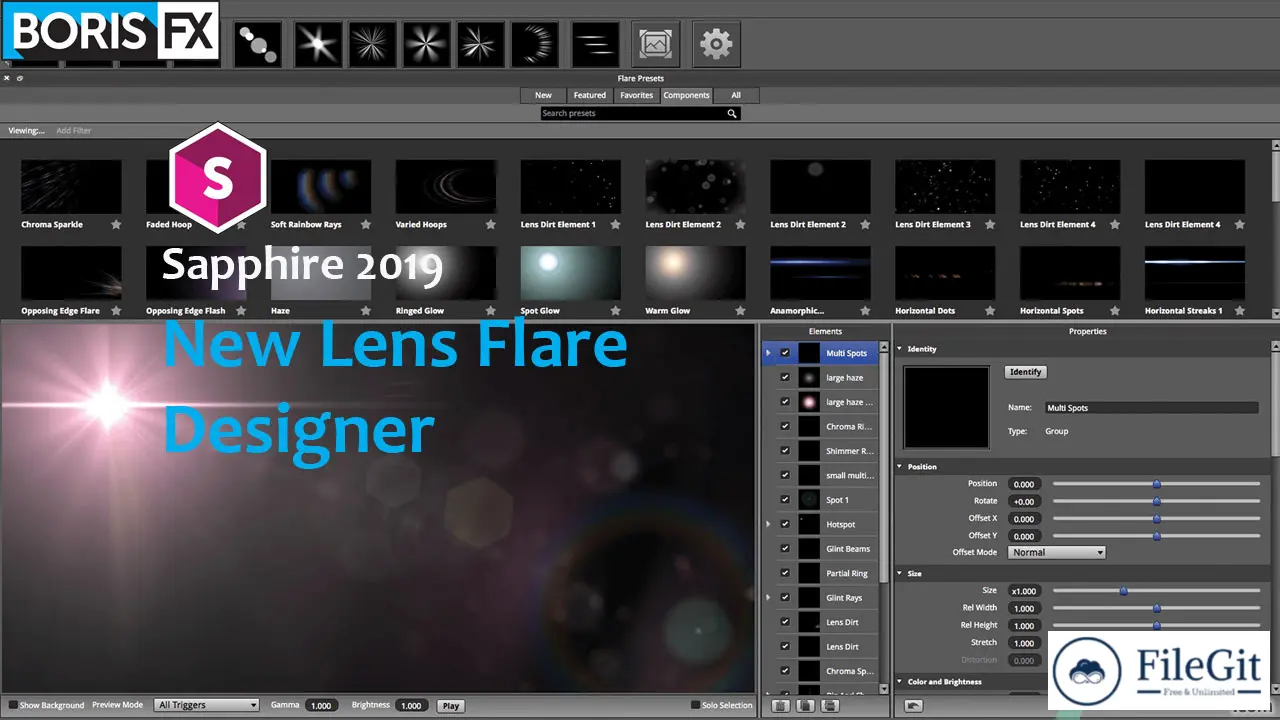Click the trash icon below Elements list
The height and width of the screenshot is (720, 1280).
coord(780,706)
